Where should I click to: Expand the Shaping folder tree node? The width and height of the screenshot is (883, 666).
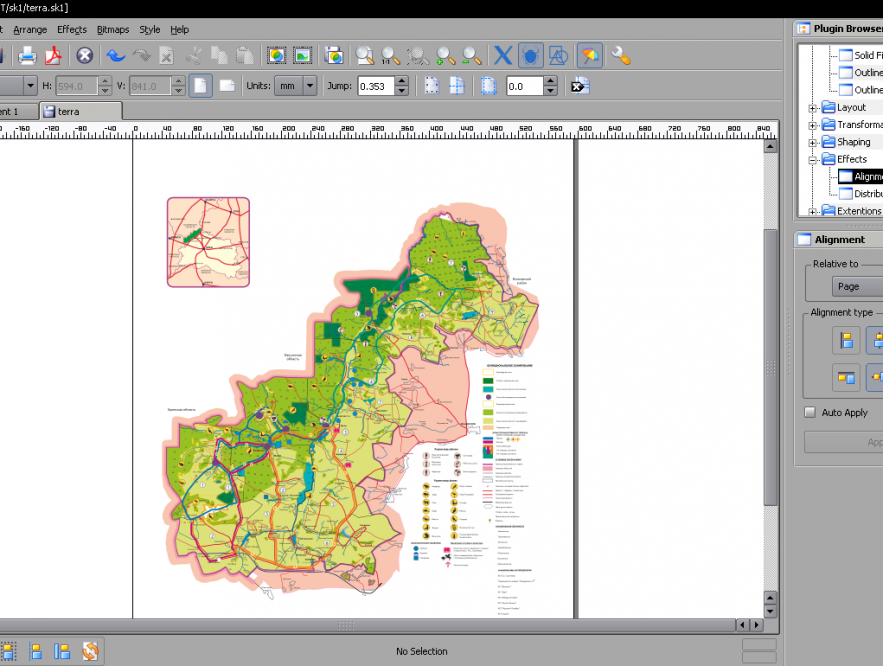[x=812, y=143]
